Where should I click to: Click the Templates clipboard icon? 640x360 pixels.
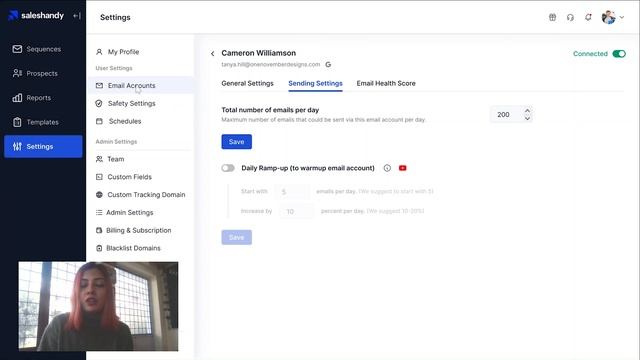click(17, 122)
